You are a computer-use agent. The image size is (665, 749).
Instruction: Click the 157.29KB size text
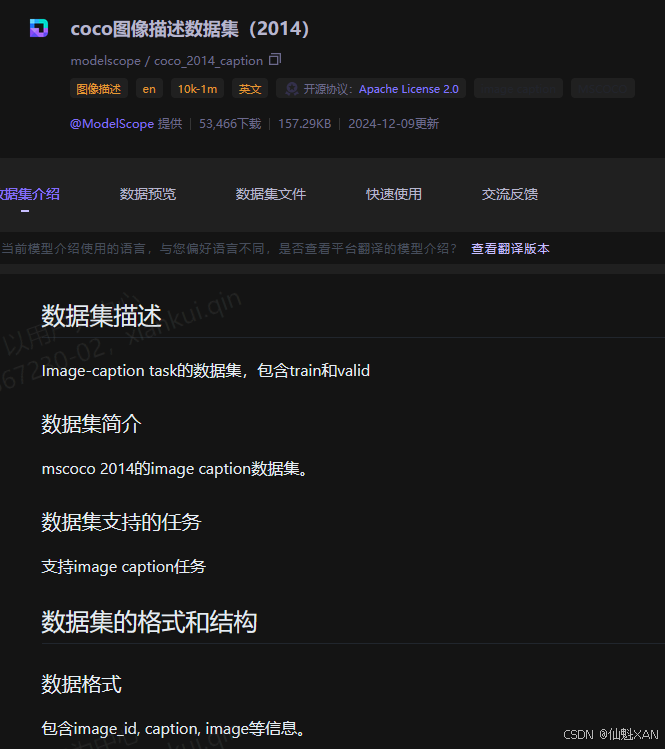[x=304, y=124]
